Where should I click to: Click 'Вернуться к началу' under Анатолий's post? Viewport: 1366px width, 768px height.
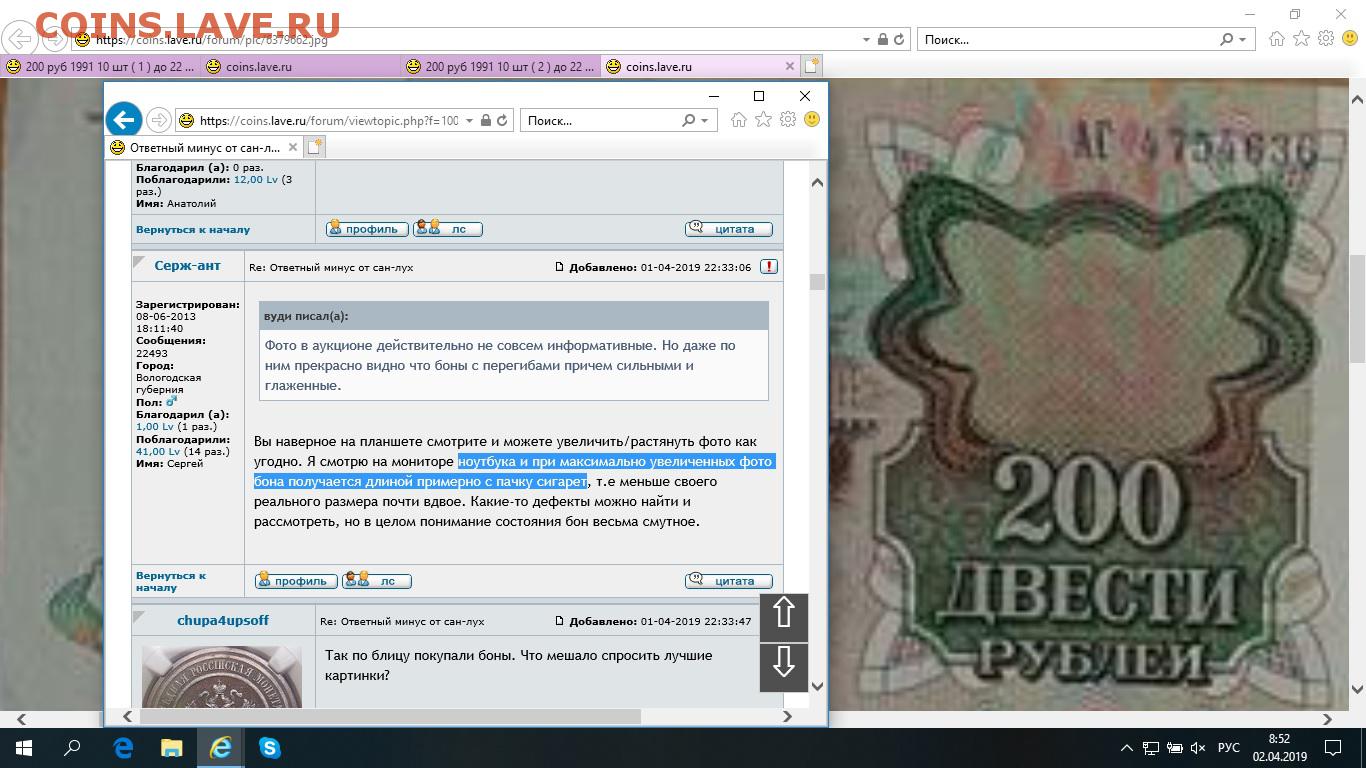pos(193,229)
